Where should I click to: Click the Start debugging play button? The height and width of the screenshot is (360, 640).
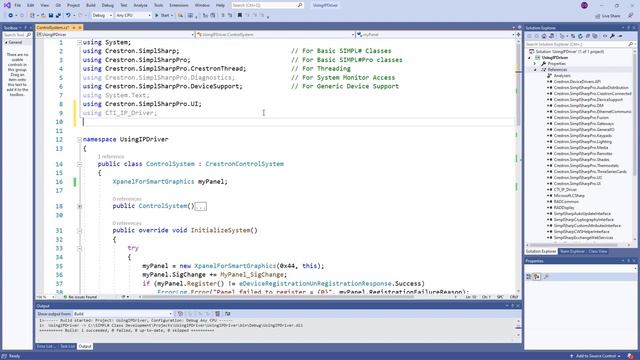point(157,16)
